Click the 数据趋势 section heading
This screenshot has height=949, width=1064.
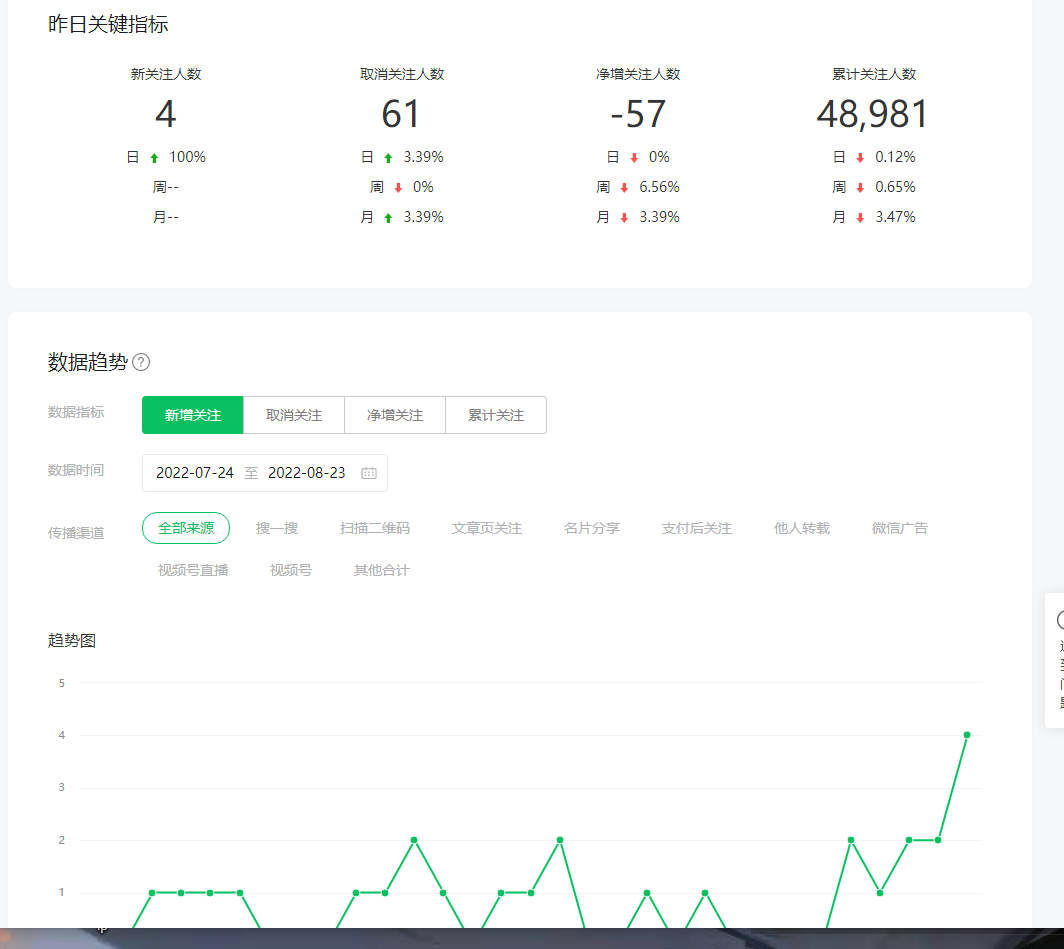88,362
